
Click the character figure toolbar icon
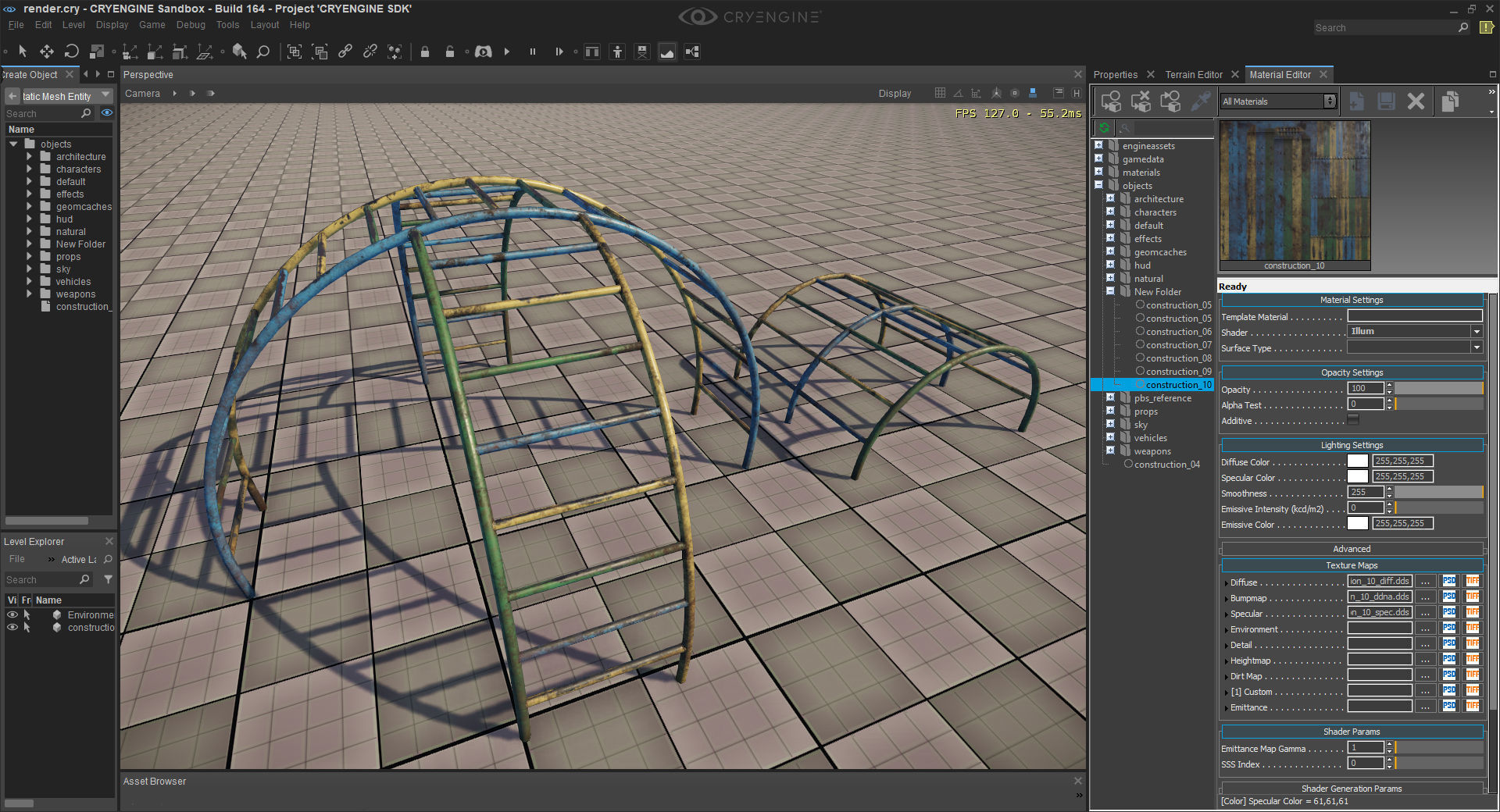pos(617,52)
